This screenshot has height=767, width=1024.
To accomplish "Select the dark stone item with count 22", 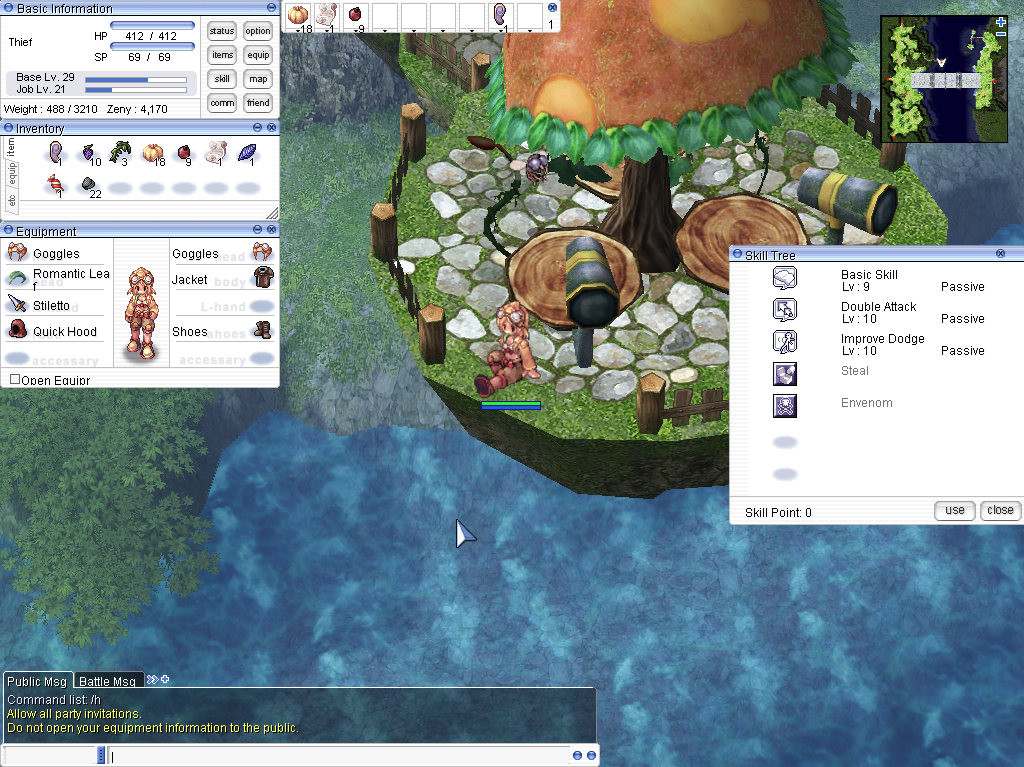I will [89, 186].
